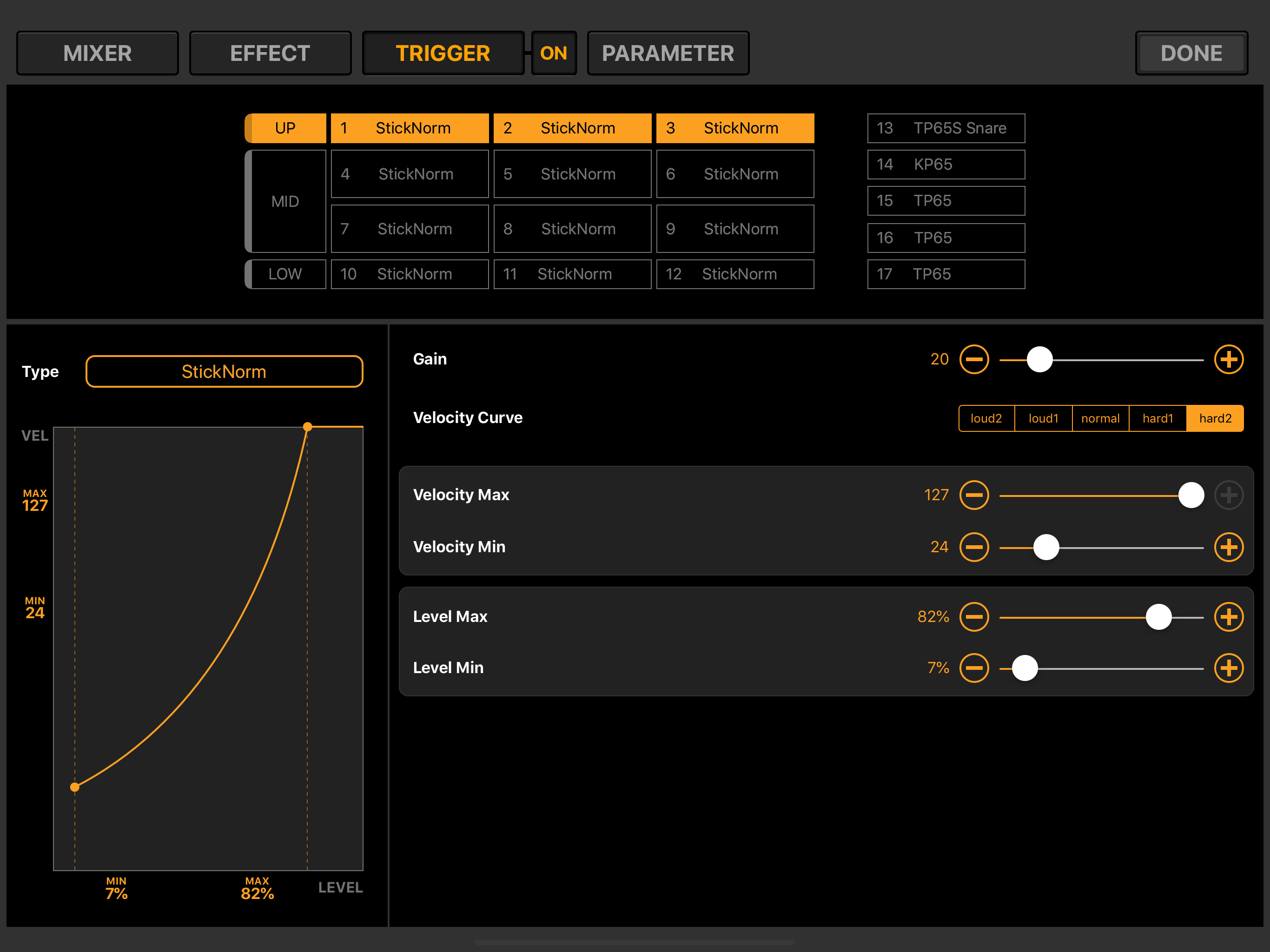Select trigger 8 StickNorm
The width and height of the screenshot is (1270, 952).
tap(572, 229)
